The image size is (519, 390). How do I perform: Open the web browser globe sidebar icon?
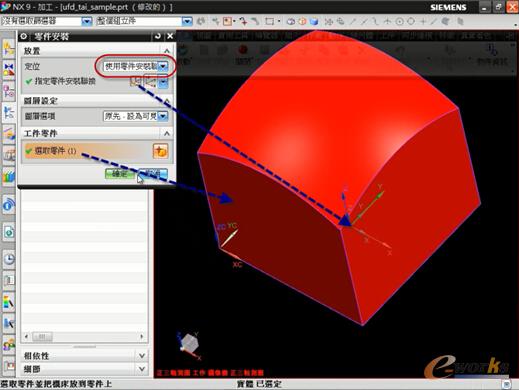[9, 204]
